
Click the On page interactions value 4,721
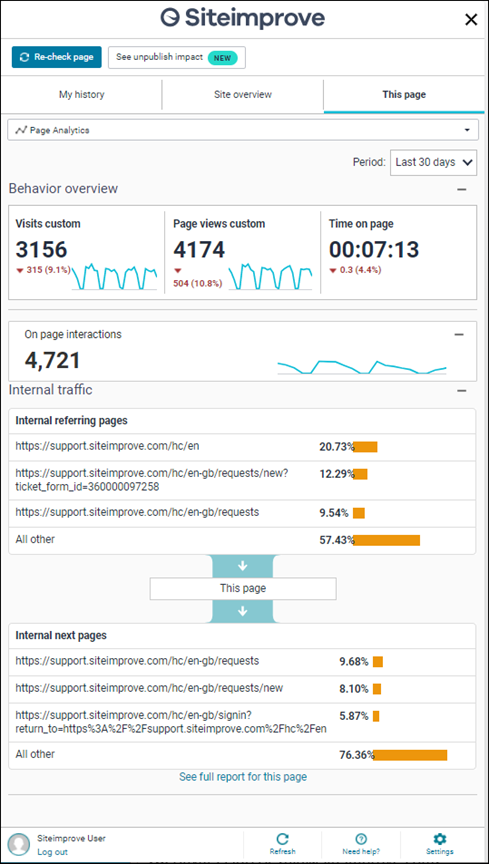(x=52, y=360)
